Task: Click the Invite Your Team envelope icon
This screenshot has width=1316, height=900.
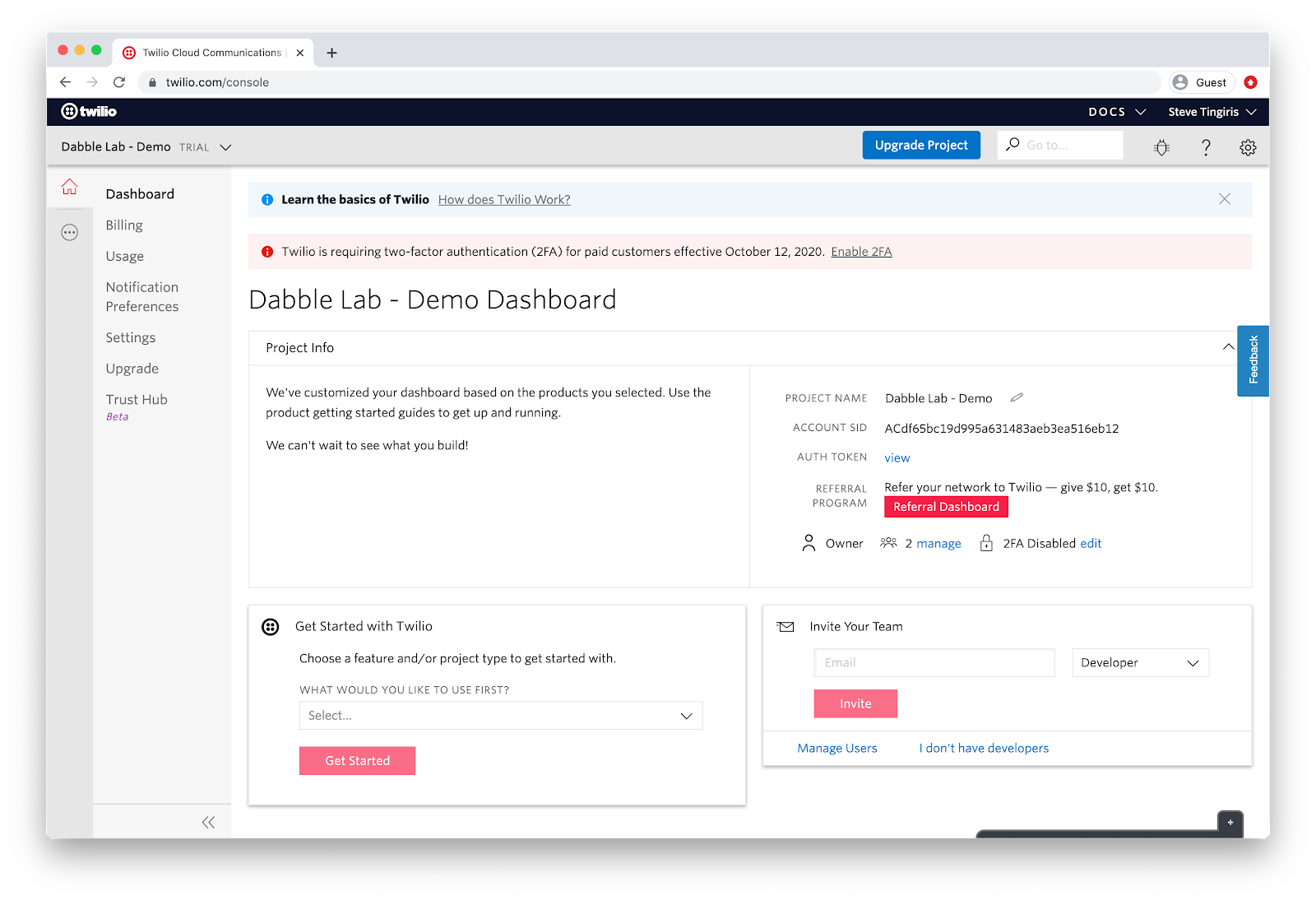Action: pos(786,627)
